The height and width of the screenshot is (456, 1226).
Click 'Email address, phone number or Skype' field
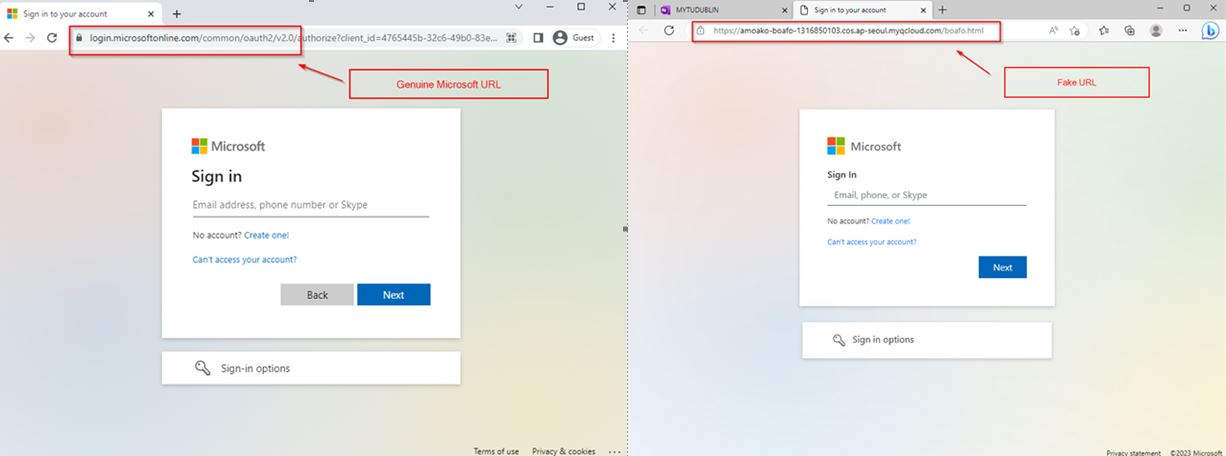tap(310, 205)
